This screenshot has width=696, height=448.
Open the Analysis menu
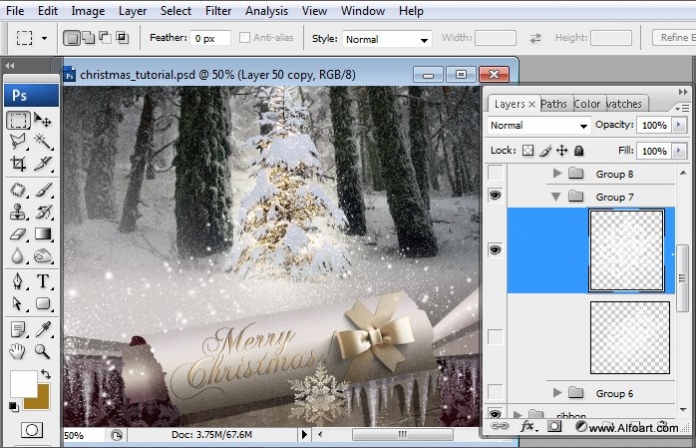pyautogui.click(x=266, y=11)
